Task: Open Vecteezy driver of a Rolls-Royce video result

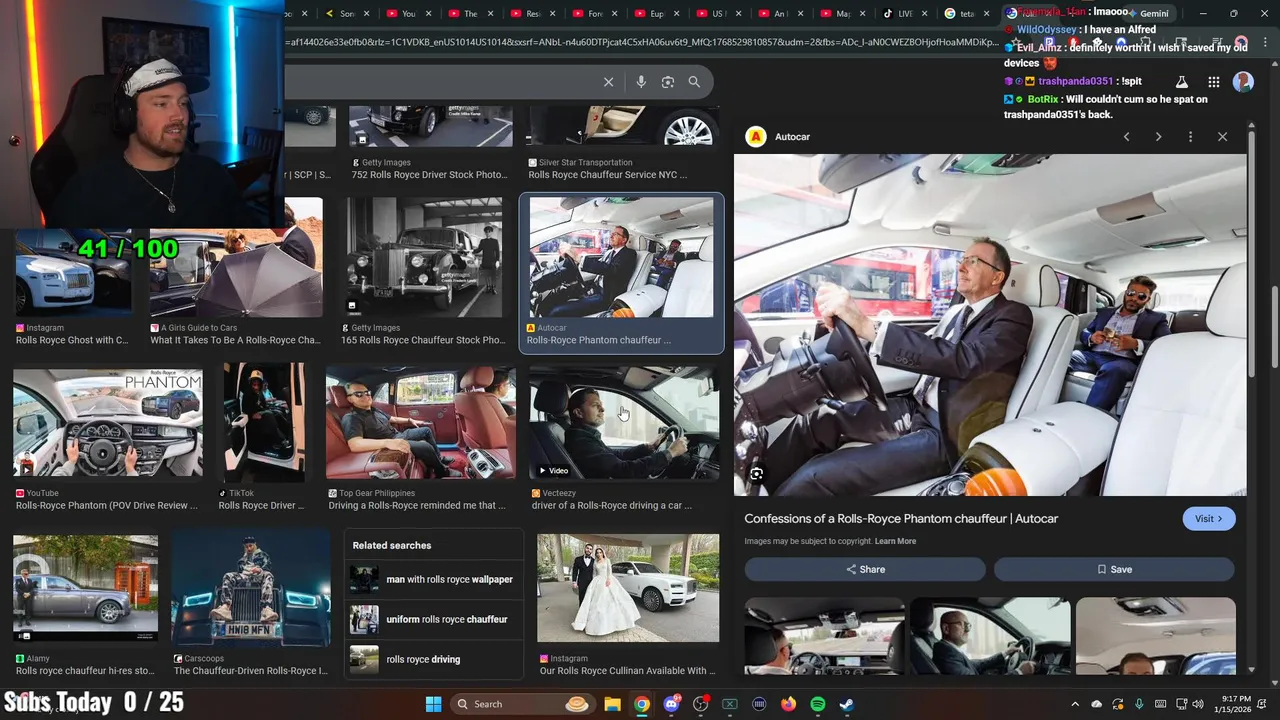Action: coord(624,422)
